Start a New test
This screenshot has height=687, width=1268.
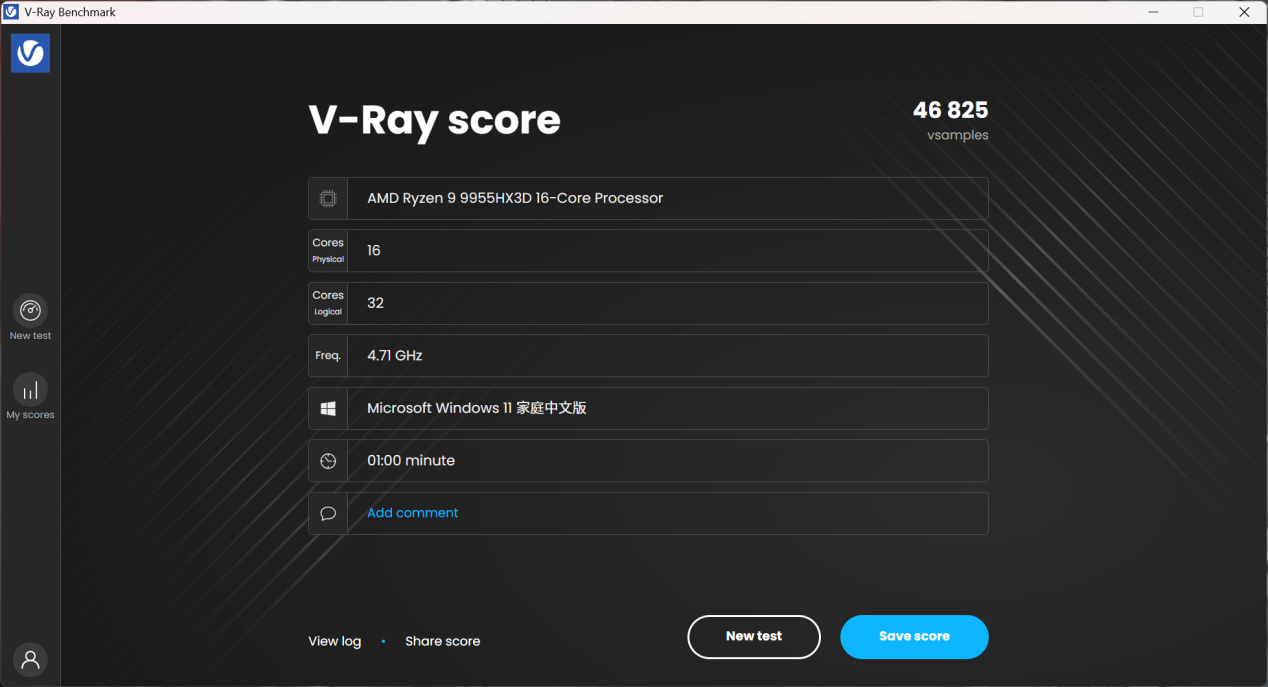pos(753,637)
